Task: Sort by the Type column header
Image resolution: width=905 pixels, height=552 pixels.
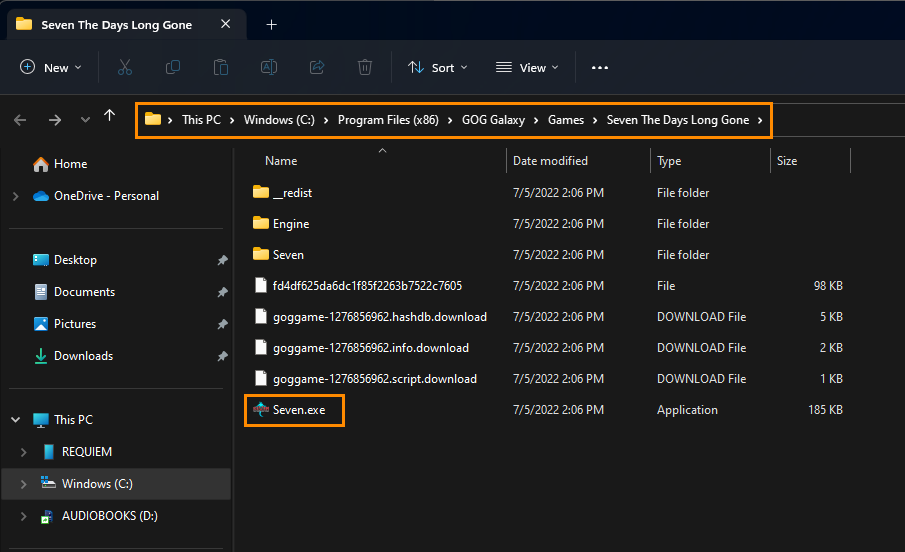Action: click(669, 161)
